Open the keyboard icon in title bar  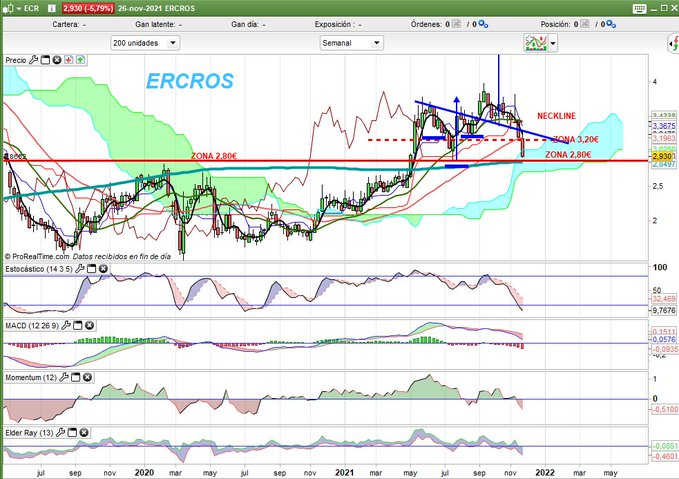[x=639, y=9]
